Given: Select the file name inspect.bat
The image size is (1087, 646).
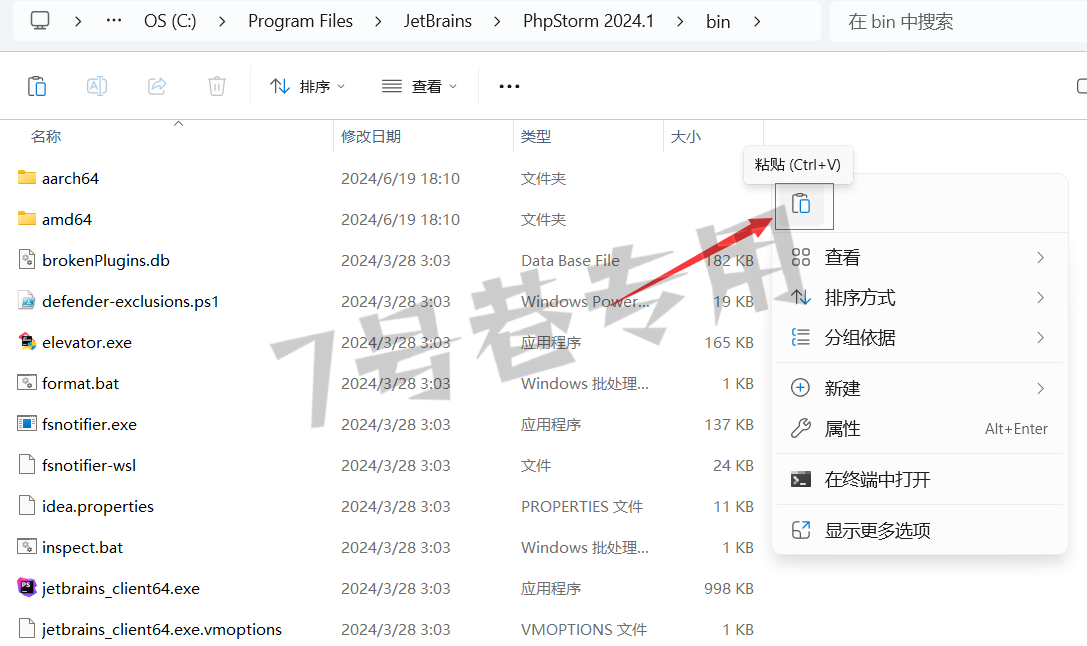Looking at the screenshot, I should coord(82,548).
